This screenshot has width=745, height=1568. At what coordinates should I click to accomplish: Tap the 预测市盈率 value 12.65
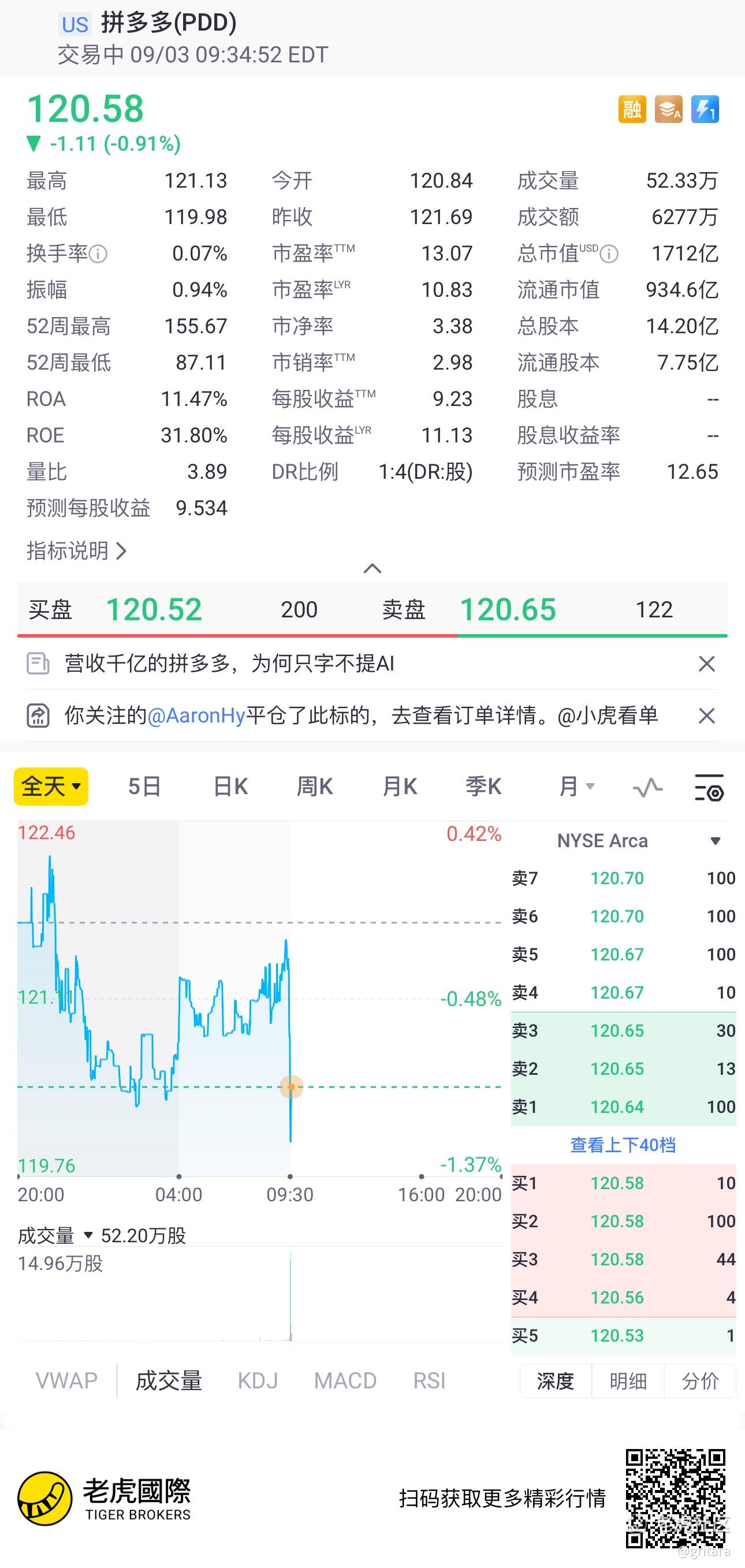pyautogui.click(x=692, y=472)
